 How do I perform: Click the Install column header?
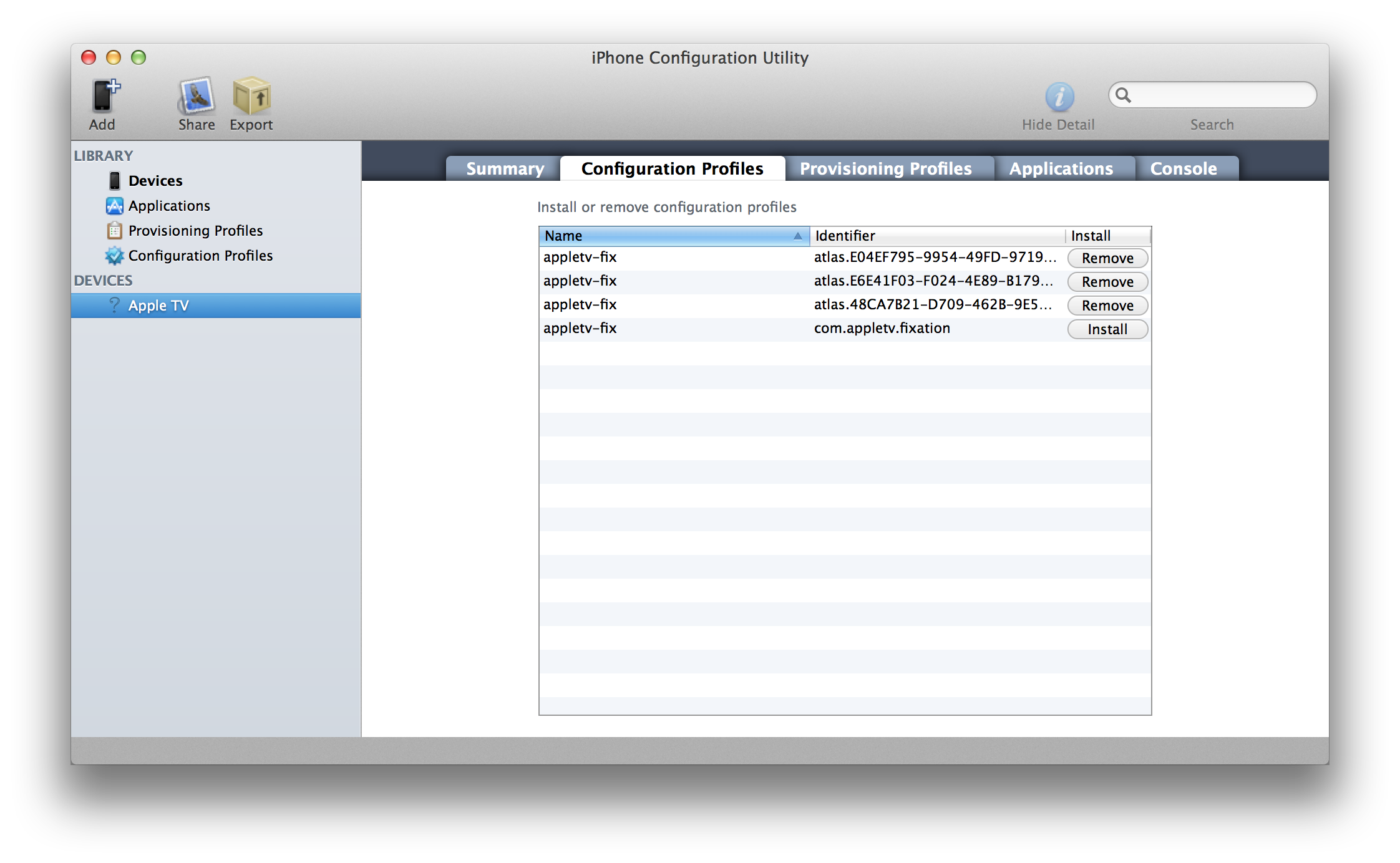(1107, 236)
